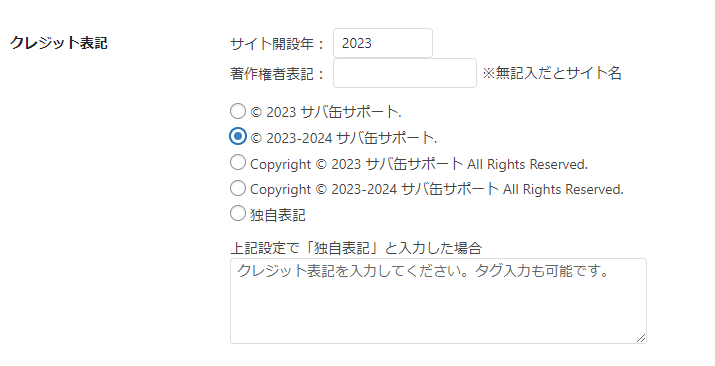Select the 独自表記 radio button
This screenshot has height=366, width=715.
click(x=238, y=213)
